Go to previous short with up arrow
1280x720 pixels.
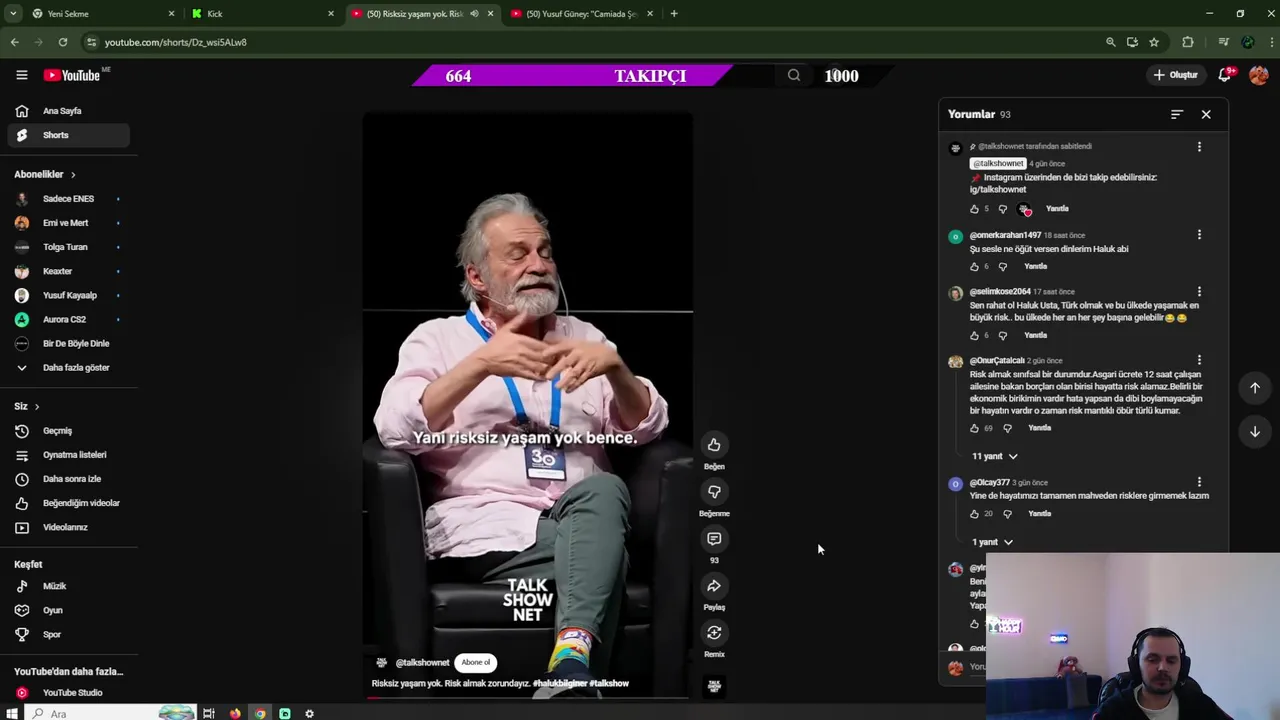pos(1255,388)
